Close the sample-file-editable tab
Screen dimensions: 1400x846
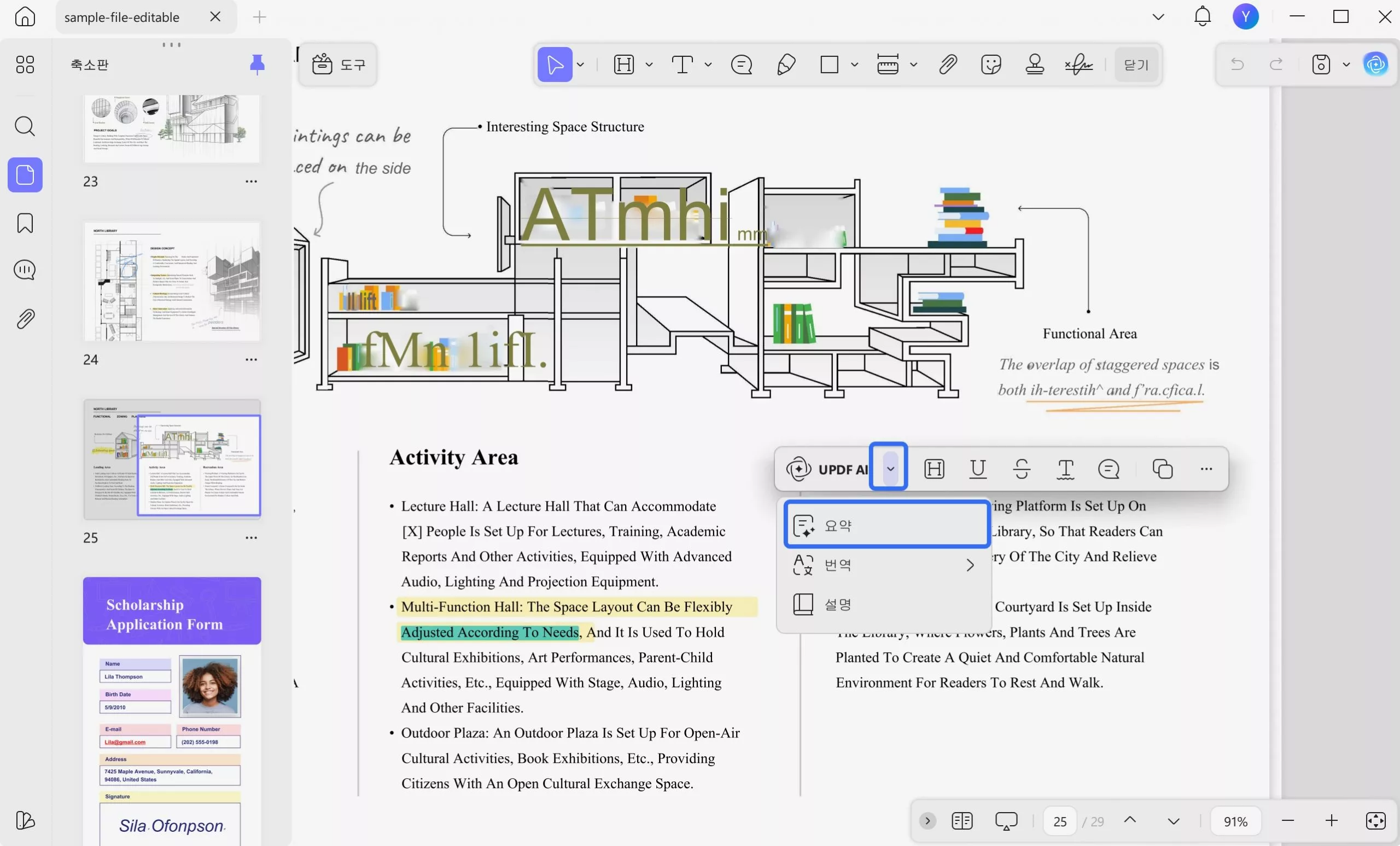[x=215, y=16]
